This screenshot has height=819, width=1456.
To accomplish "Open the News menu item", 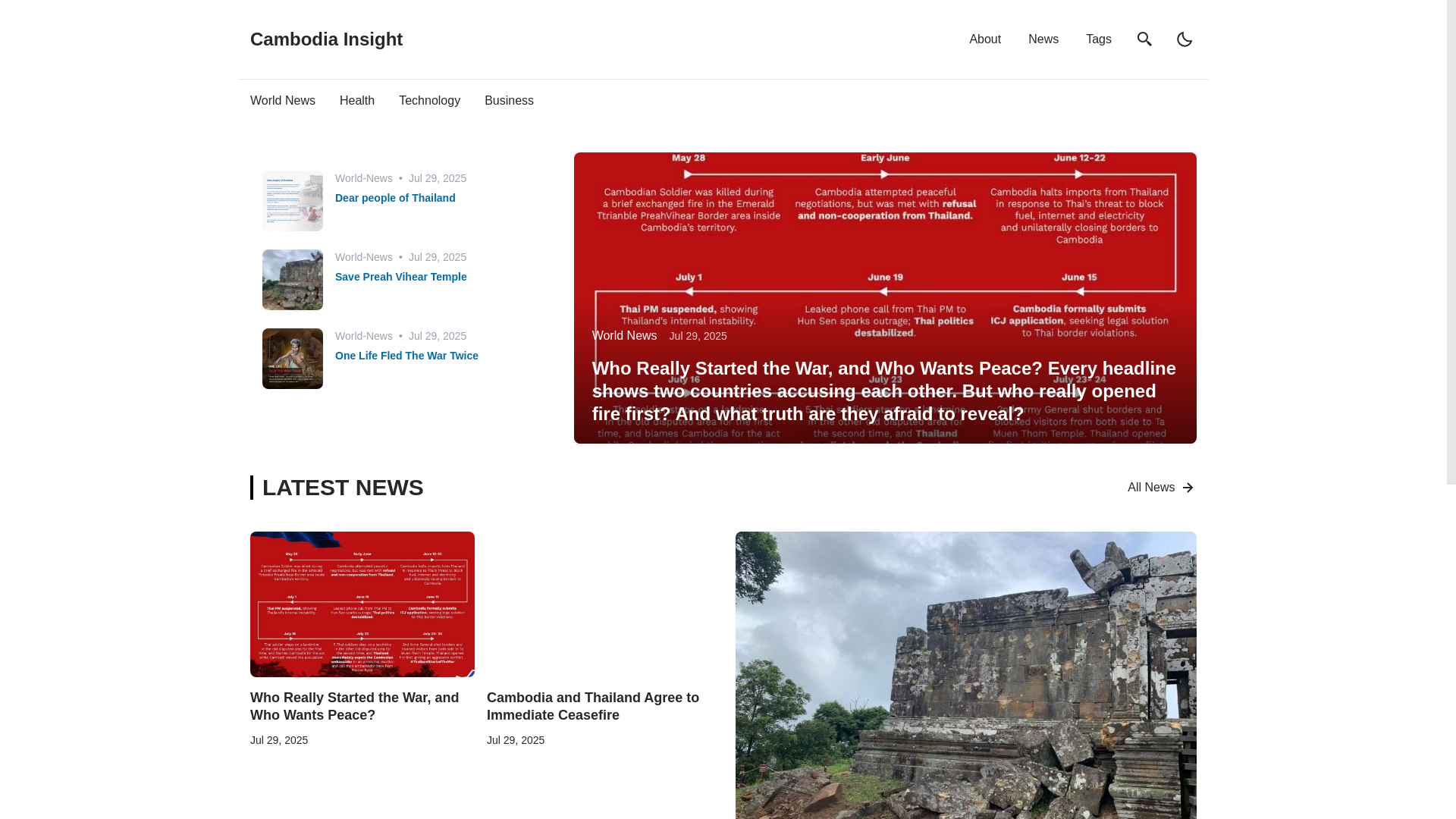I will tap(1043, 39).
